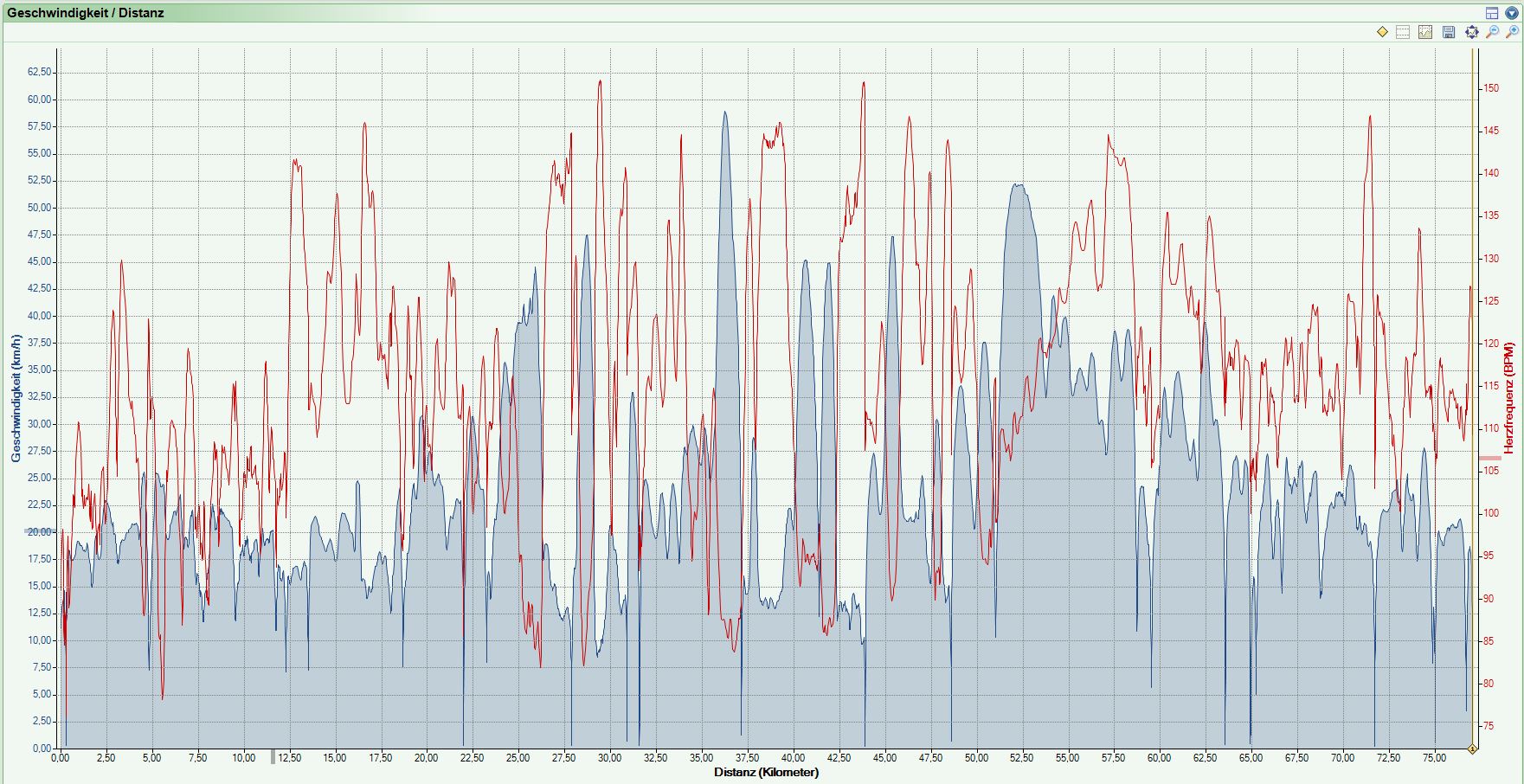
Task: Click the 37,50 distance axis tick label
Action: 747,758
